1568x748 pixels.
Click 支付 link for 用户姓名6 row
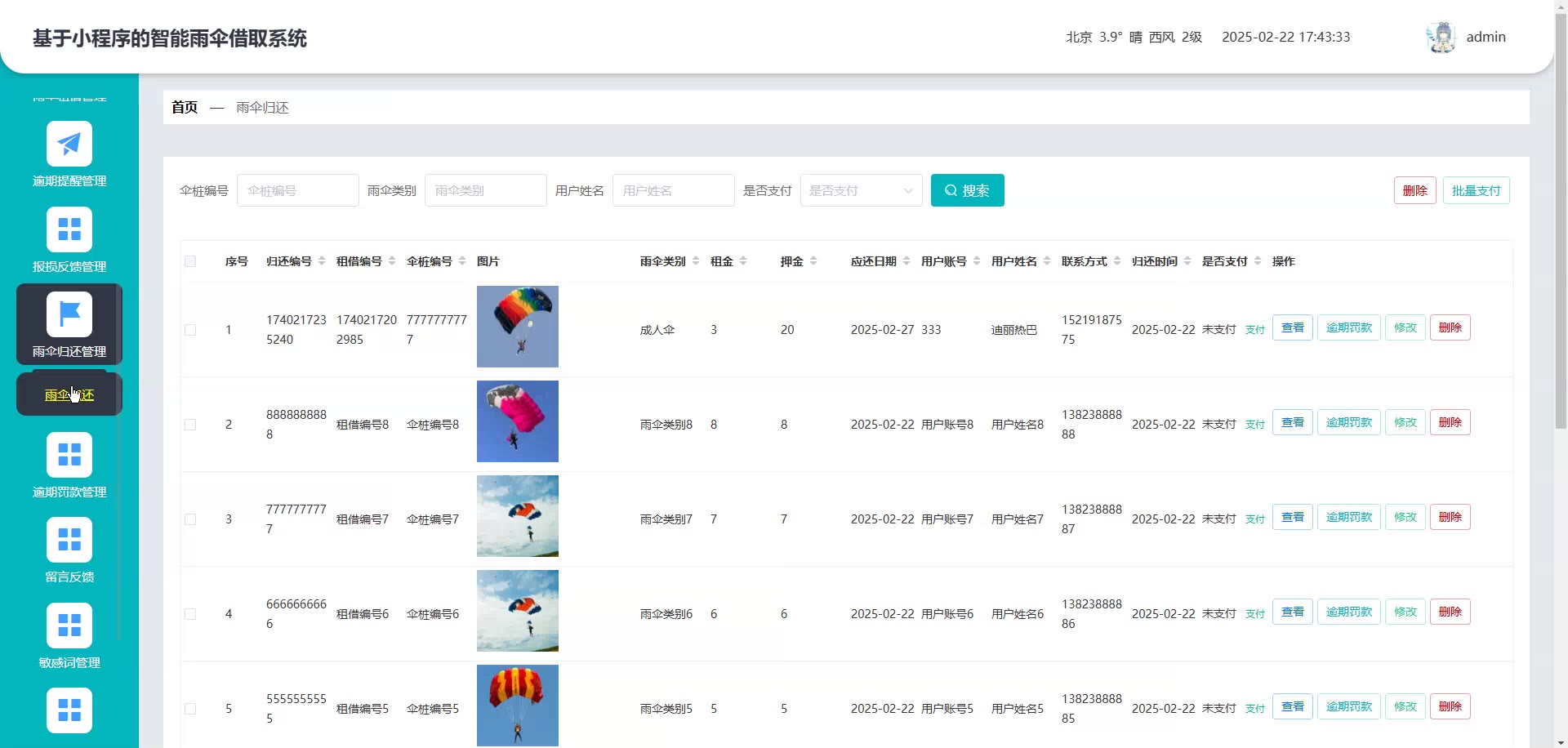click(x=1254, y=614)
